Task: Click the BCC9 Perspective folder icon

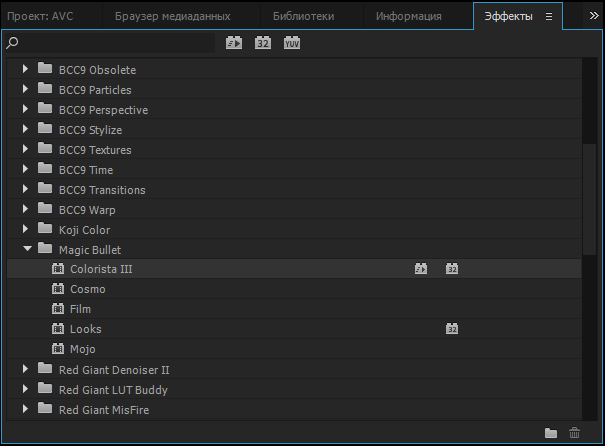Action: (x=45, y=108)
